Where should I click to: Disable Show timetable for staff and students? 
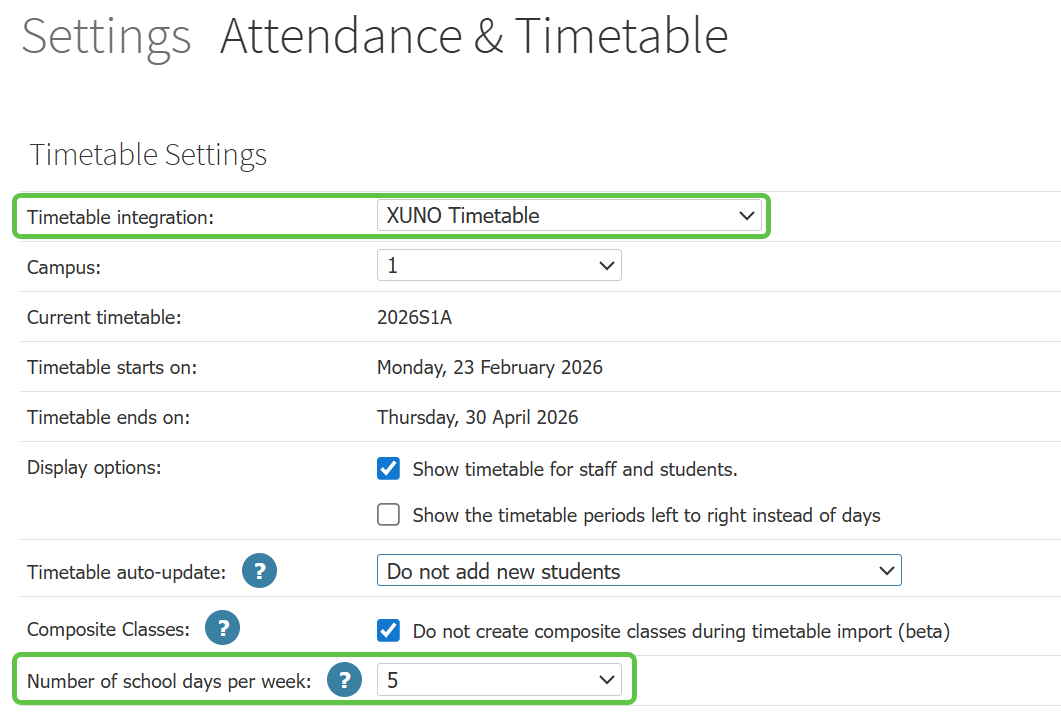[x=388, y=469]
